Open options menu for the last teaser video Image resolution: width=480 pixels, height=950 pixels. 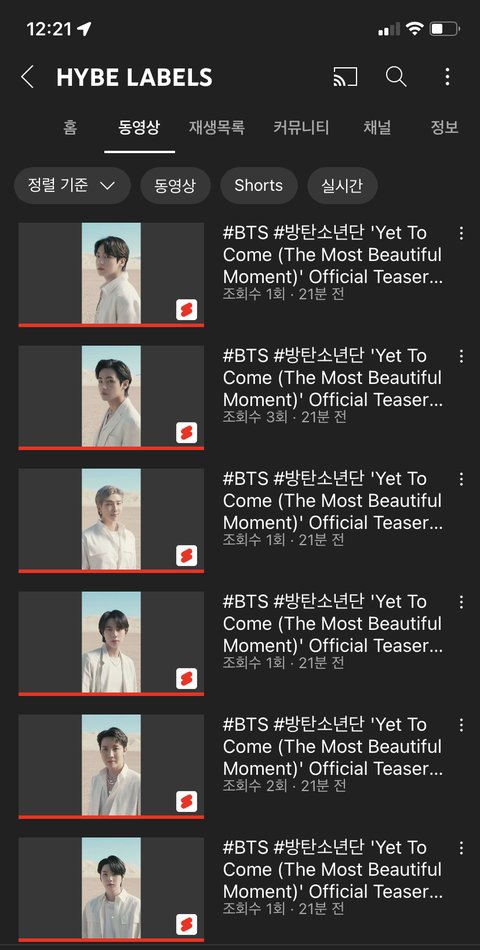tap(461, 848)
